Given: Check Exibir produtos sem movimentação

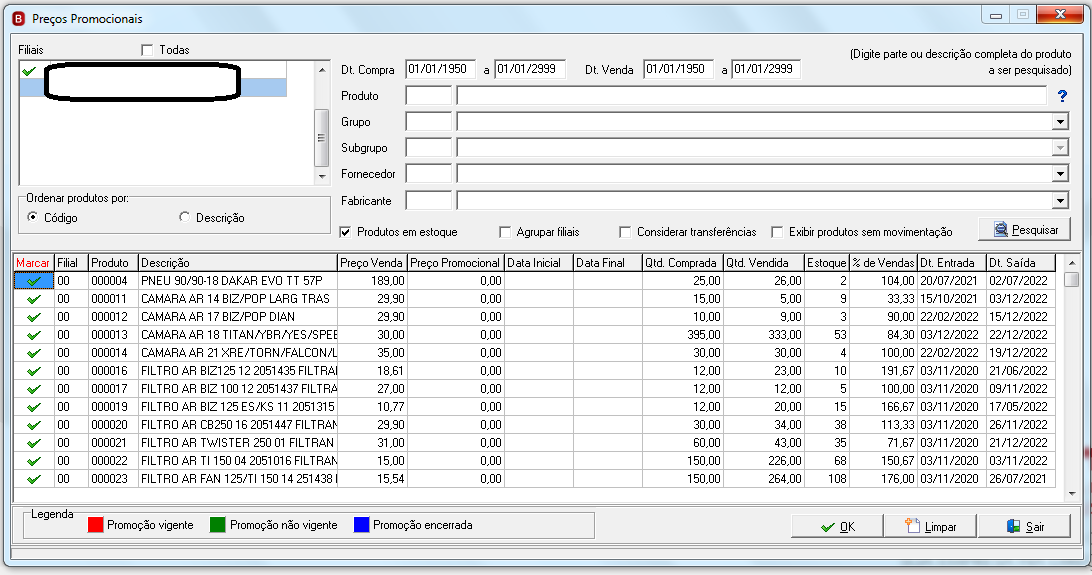Looking at the screenshot, I should click(x=777, y=232).
